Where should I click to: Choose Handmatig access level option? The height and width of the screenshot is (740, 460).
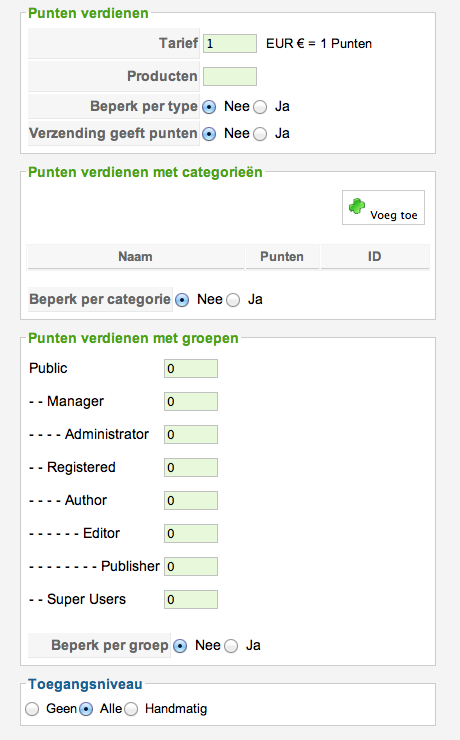point(131,709)
